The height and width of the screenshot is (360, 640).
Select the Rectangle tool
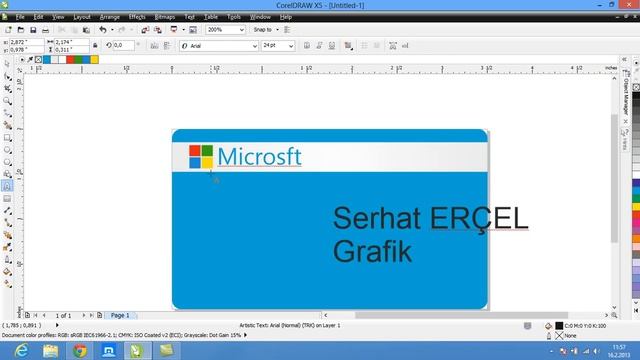7,138
